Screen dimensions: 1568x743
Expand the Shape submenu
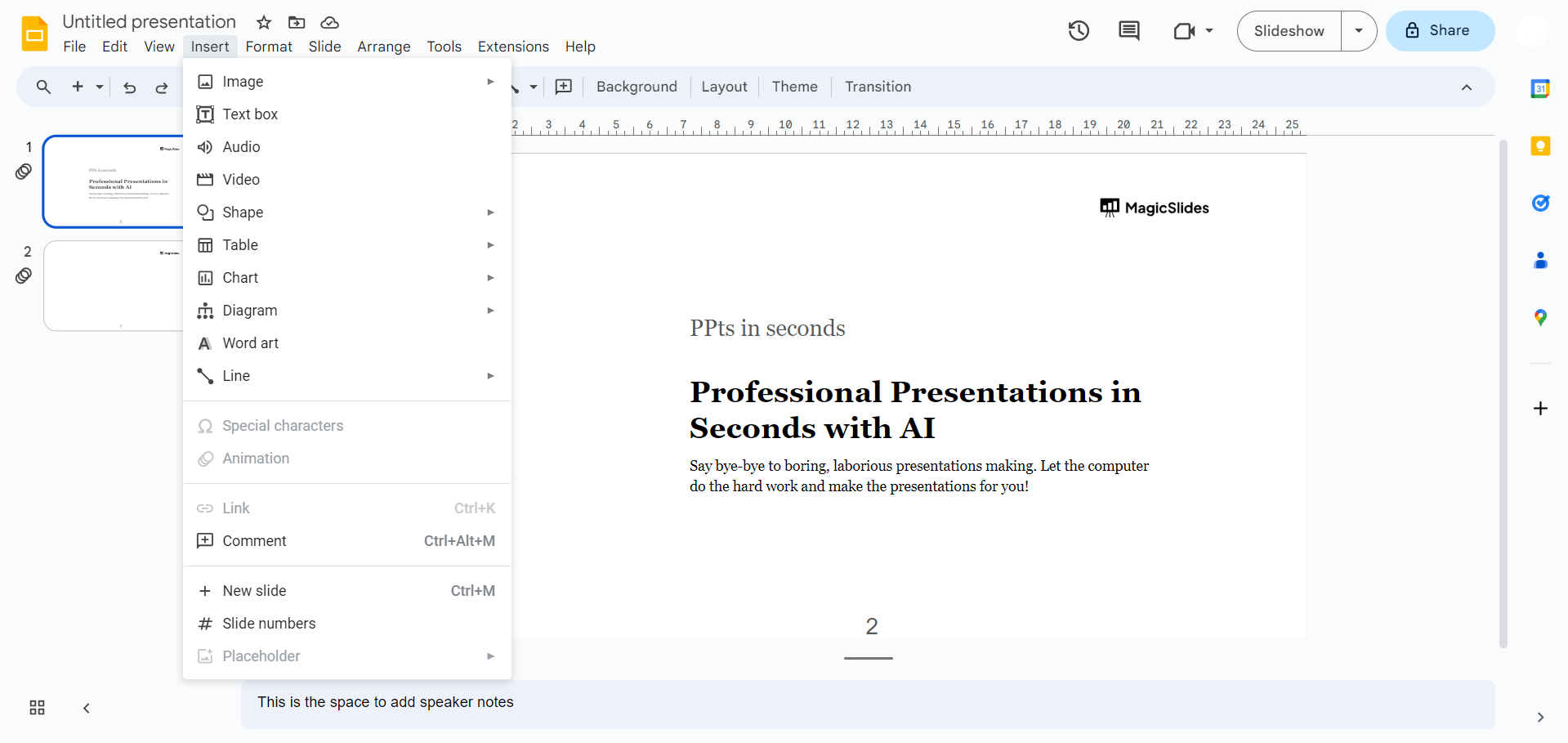[490, 213]
